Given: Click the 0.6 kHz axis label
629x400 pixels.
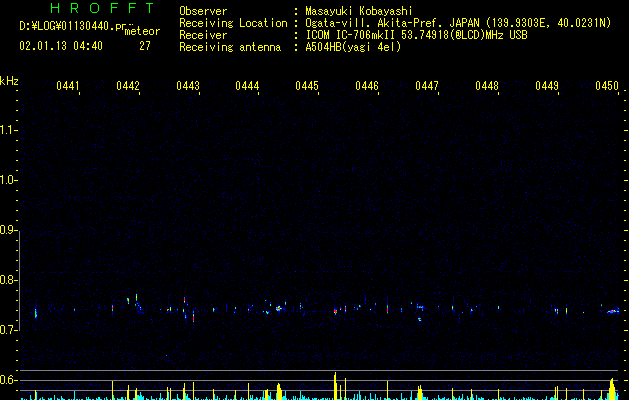Looking at the screenshot, I should point(8,380).
